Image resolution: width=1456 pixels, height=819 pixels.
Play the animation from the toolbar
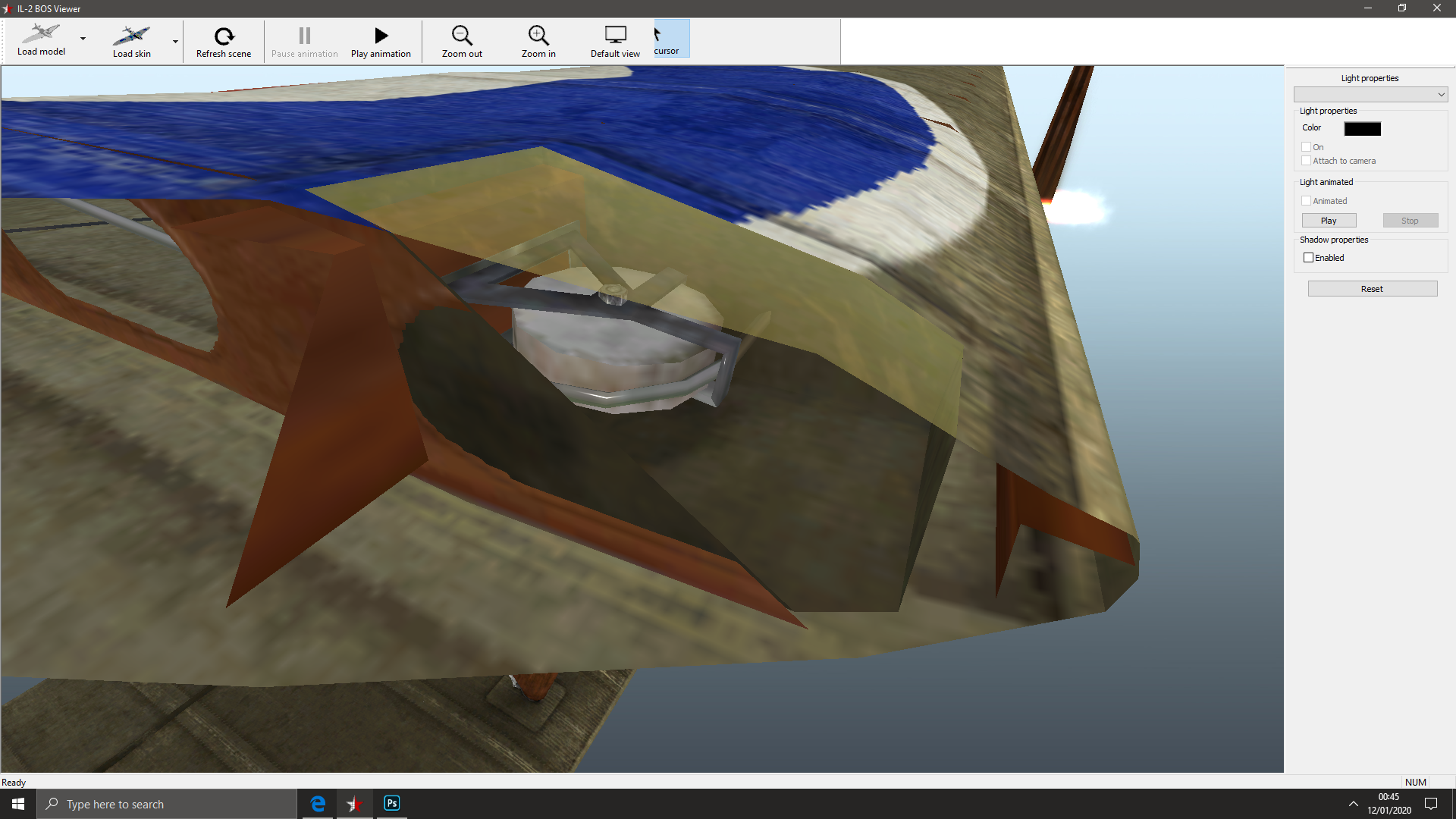pyautogui.click(x=381, y=41)
